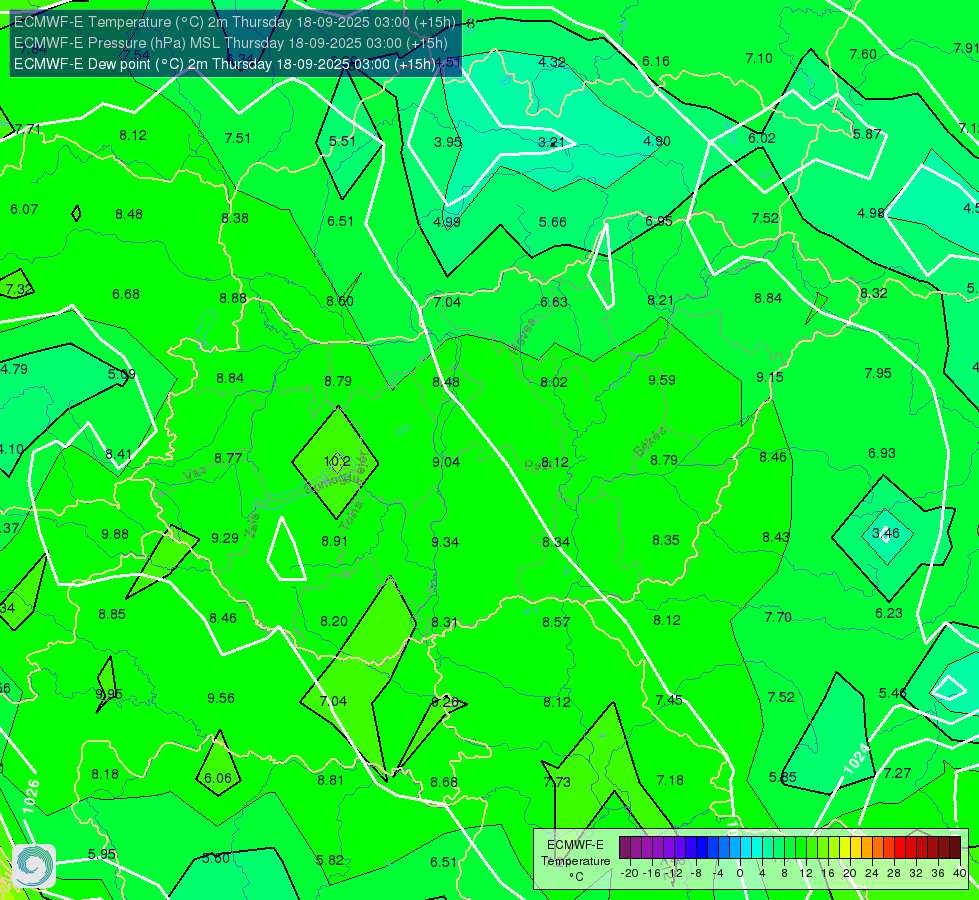The height and width of the screenshot is (900, 979).
Task: Click the 6.63 temperature value
Action: 554,302
